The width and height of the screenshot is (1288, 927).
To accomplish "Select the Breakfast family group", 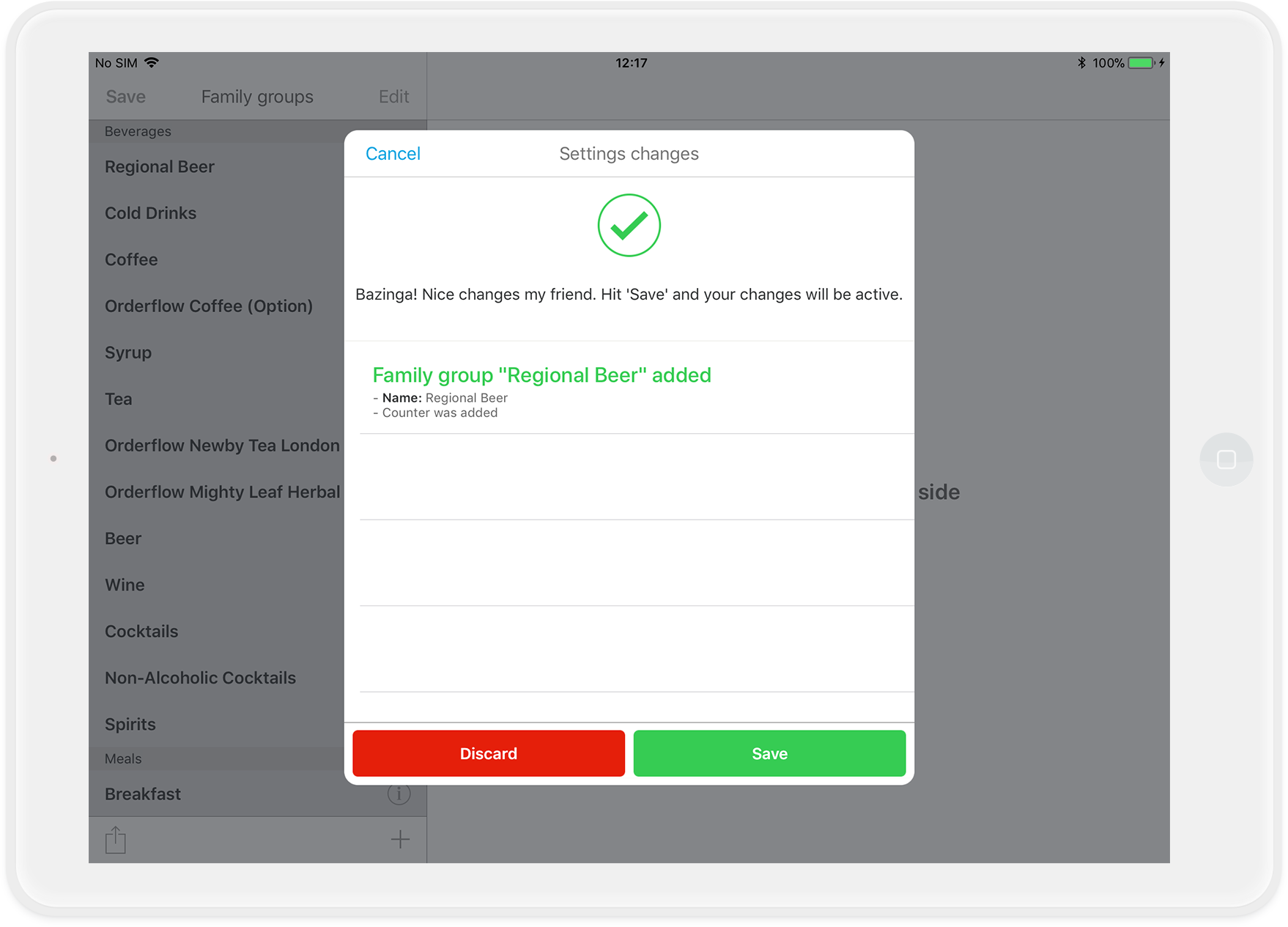I will (258, 794).
